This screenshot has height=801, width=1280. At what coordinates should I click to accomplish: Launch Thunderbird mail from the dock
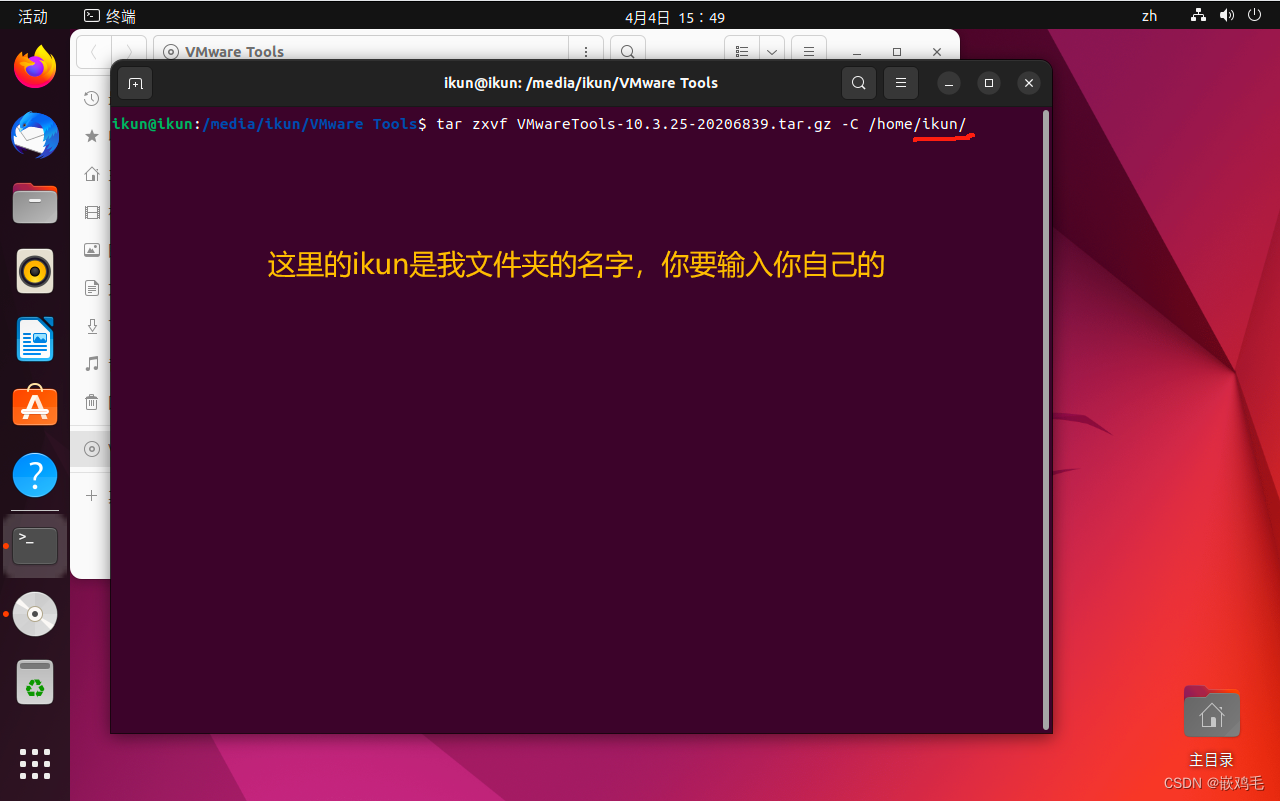(x=35, y=135)
